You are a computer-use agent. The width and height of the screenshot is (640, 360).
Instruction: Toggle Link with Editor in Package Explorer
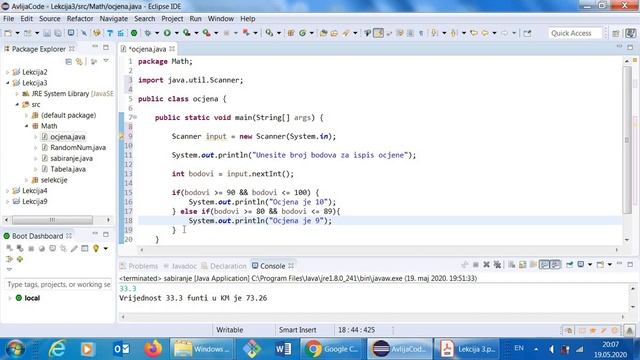pos(79,61)
